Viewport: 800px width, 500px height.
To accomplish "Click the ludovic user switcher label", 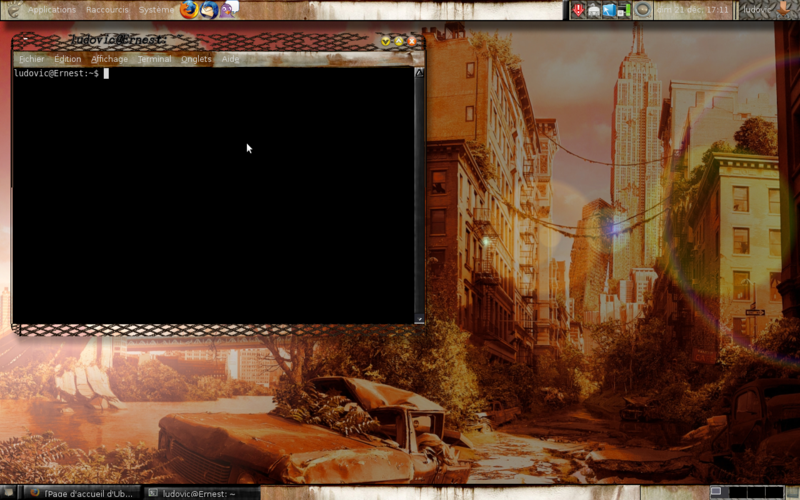I will tap(757, 10).
